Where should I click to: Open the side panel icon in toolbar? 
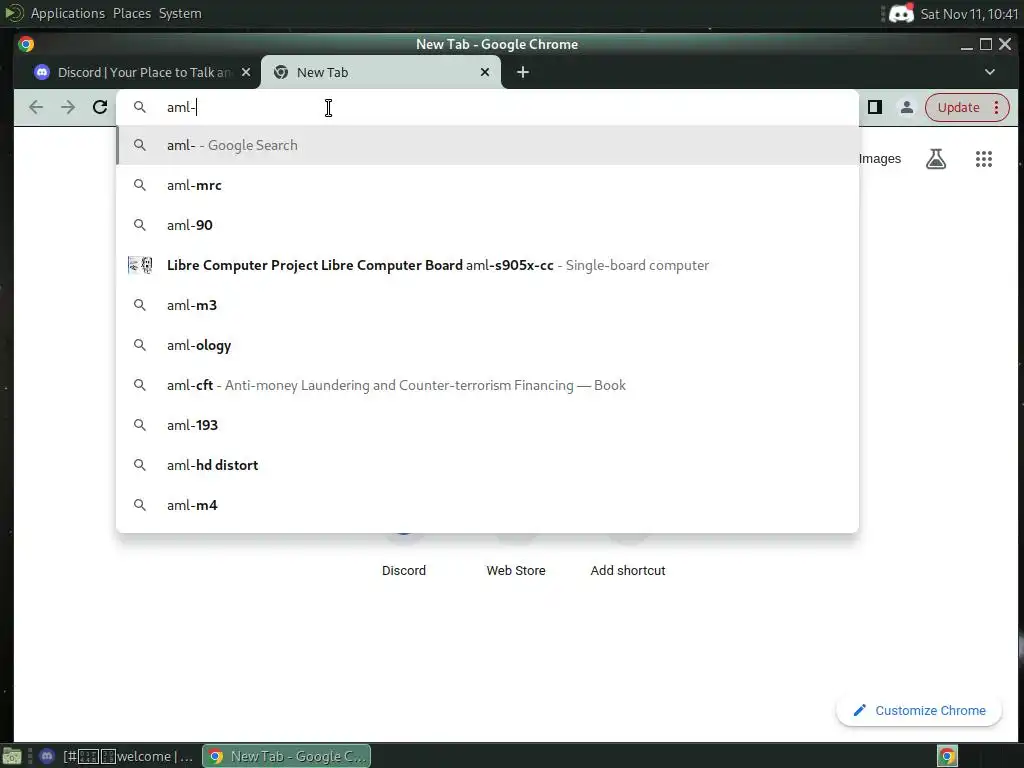pyautogui.click(x=875, y=107)
